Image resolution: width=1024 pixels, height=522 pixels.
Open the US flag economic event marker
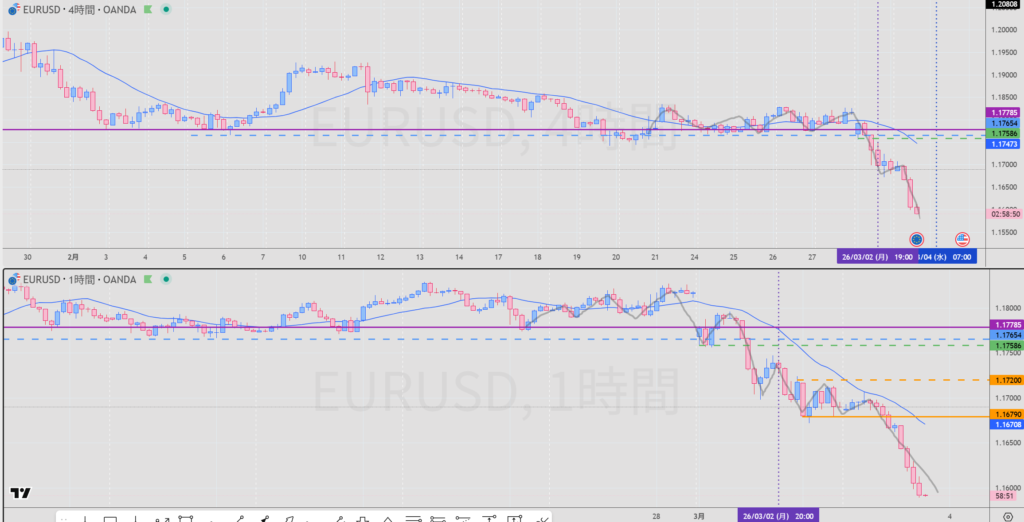[962, 239]
